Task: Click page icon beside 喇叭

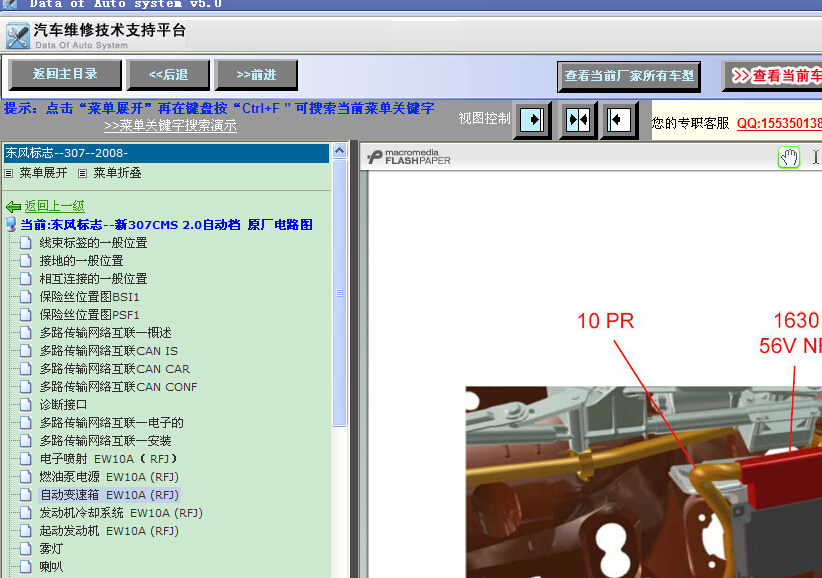Action: click(26, 566)
